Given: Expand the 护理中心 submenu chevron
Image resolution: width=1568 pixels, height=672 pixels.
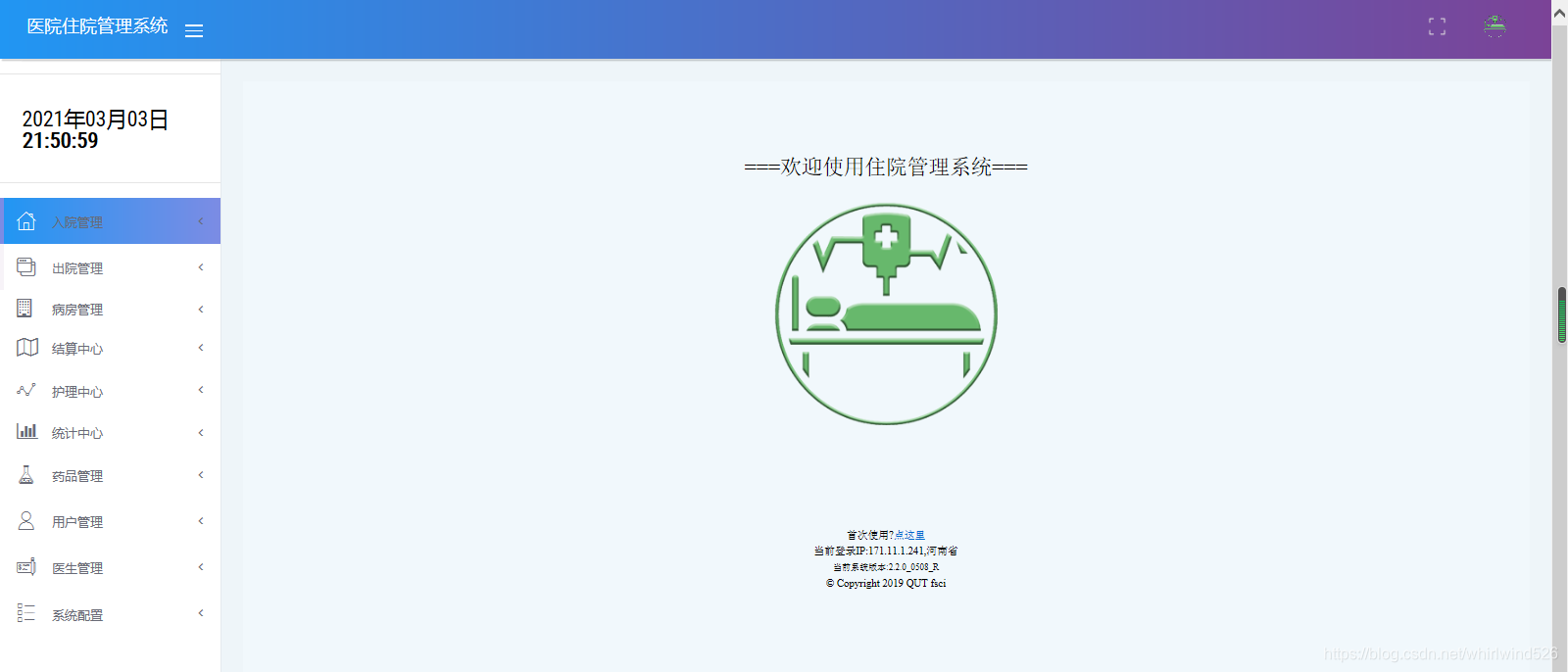Looking at the screenshot, I should 201,390.
